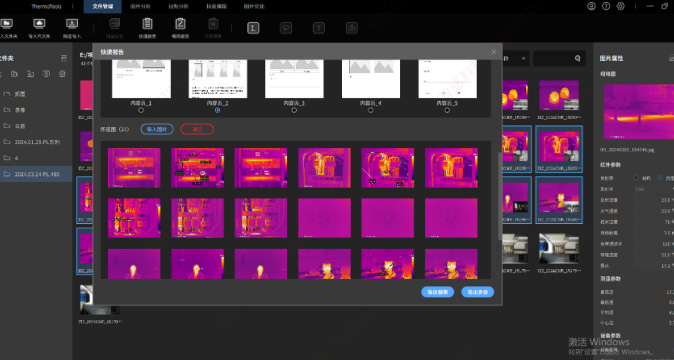Click the search magnifier icon
This screenshot has width=674, height=360.
point(578,58)
